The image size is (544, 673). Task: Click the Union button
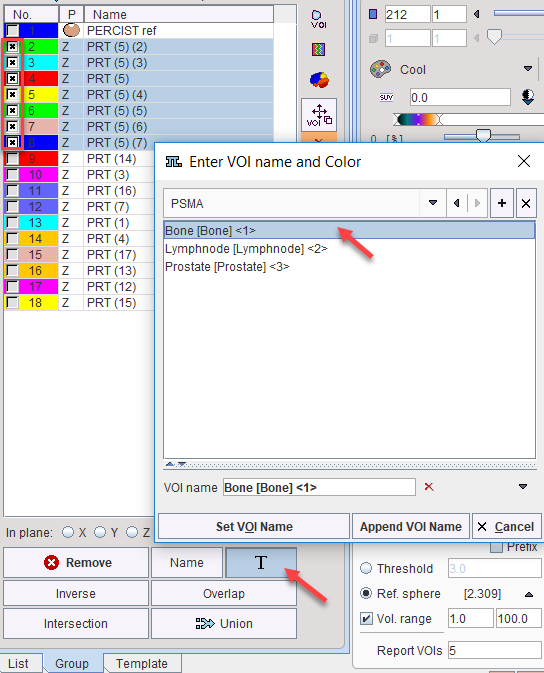tap(224, 623)
